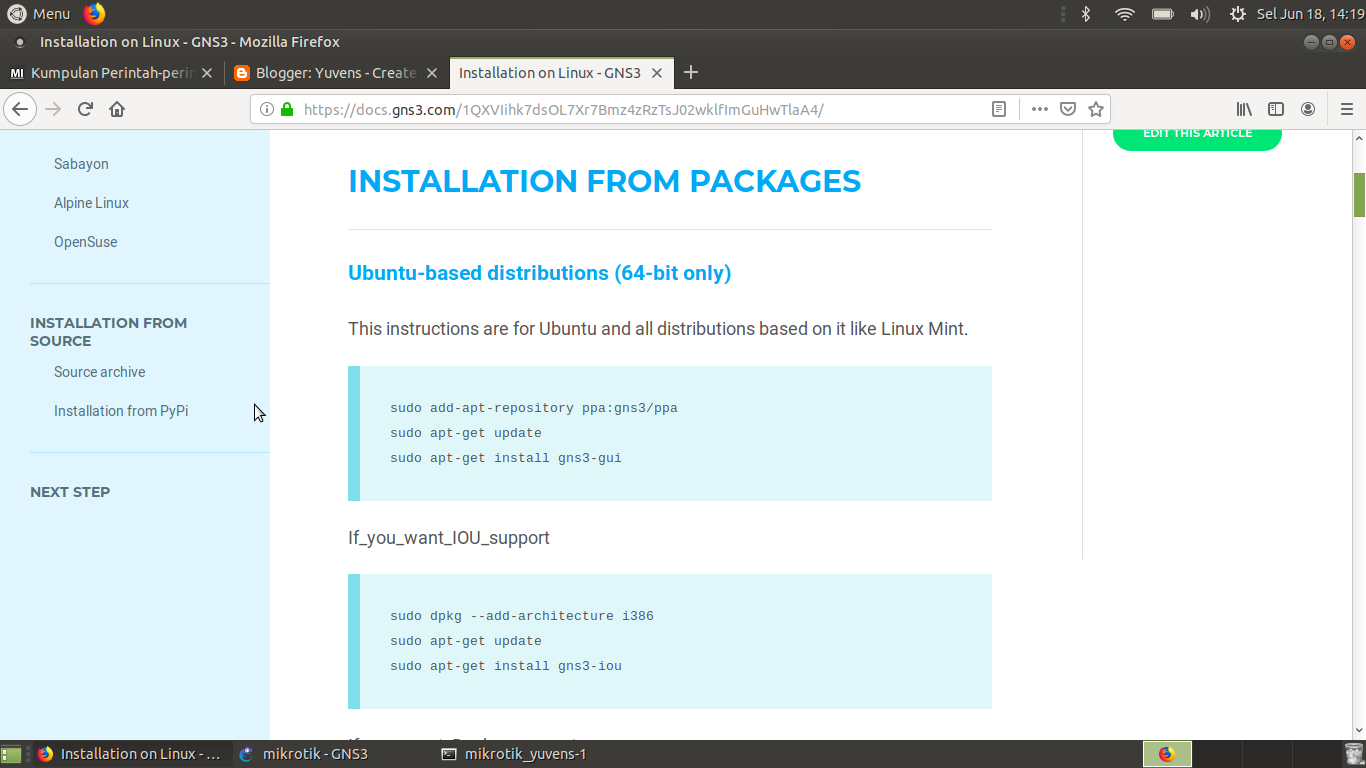The image size is (1366, 768).
Task: Click the green secure connection padlock
Action: tap(287, 109)
